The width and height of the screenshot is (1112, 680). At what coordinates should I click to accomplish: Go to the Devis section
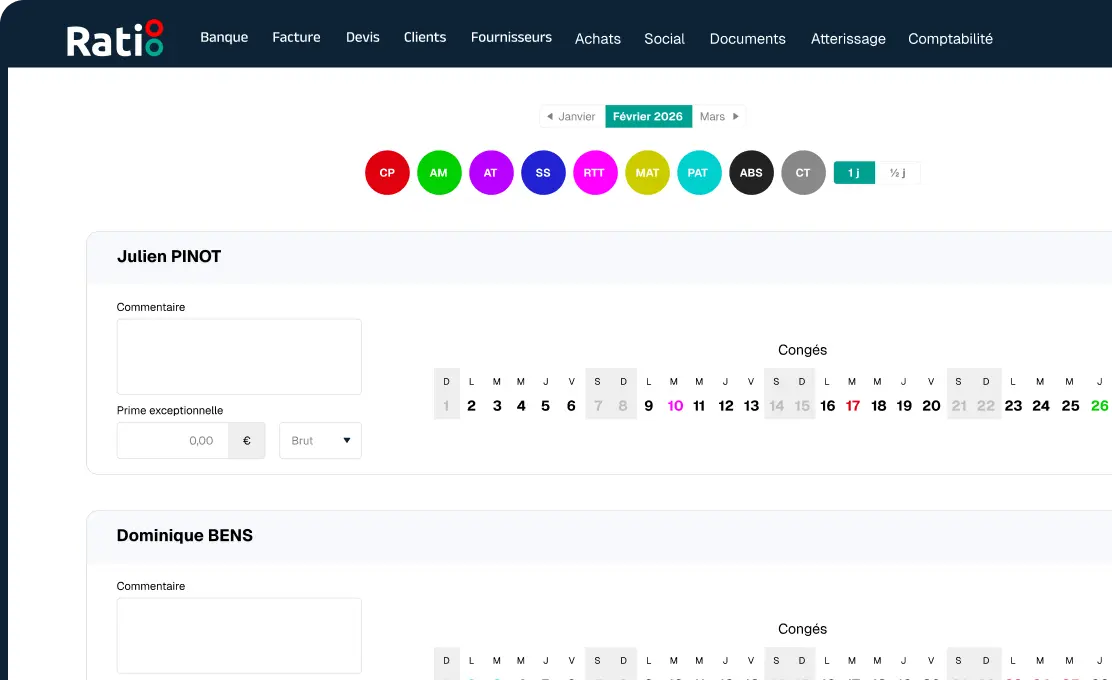pos(362,37)
